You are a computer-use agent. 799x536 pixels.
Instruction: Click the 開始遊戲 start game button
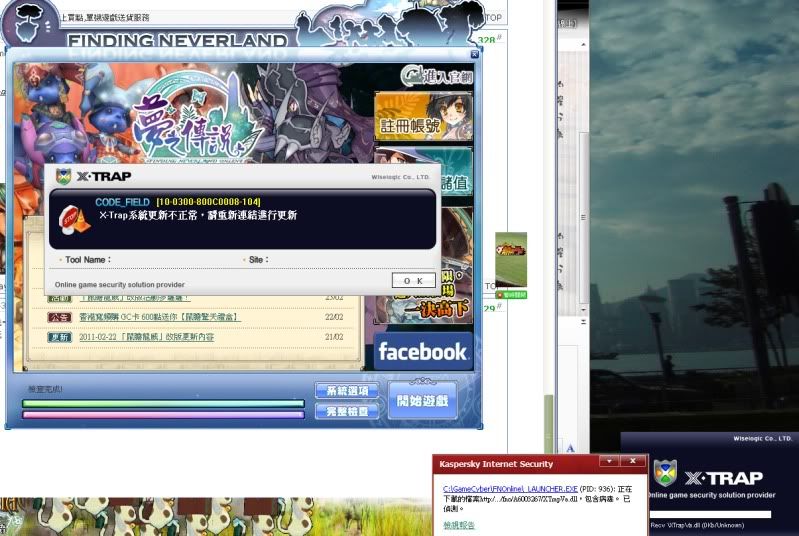pyautogui.click(x=422, y=401)
